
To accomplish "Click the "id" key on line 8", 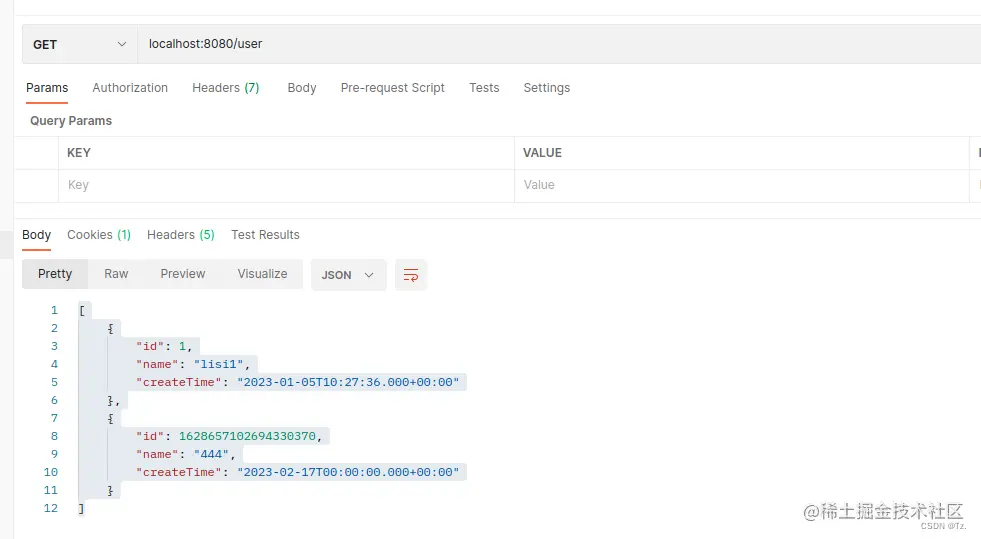I will [x=150, y=436].
